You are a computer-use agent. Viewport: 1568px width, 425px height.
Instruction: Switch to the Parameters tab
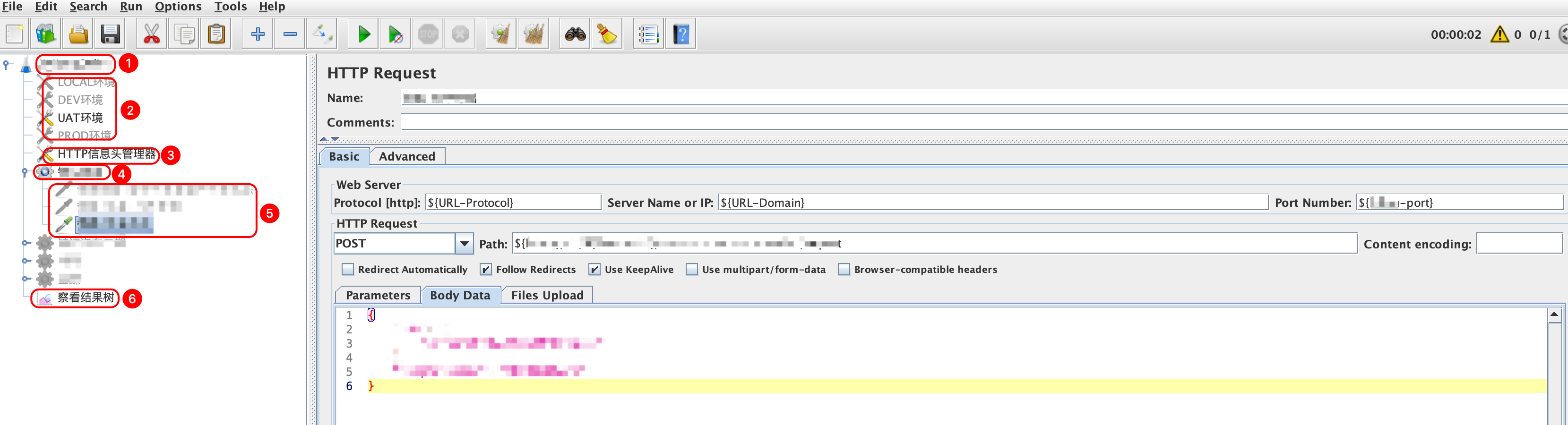(378, 295)
